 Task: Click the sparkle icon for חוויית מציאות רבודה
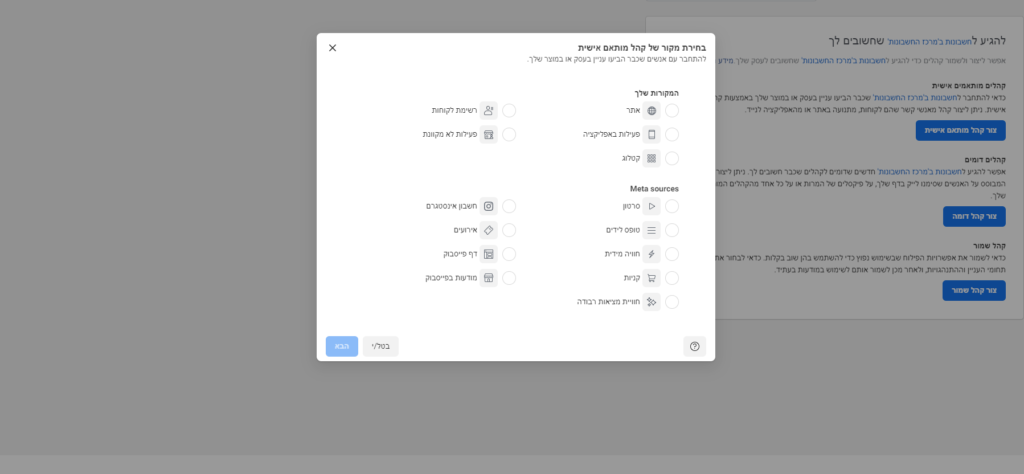point(651,302)
